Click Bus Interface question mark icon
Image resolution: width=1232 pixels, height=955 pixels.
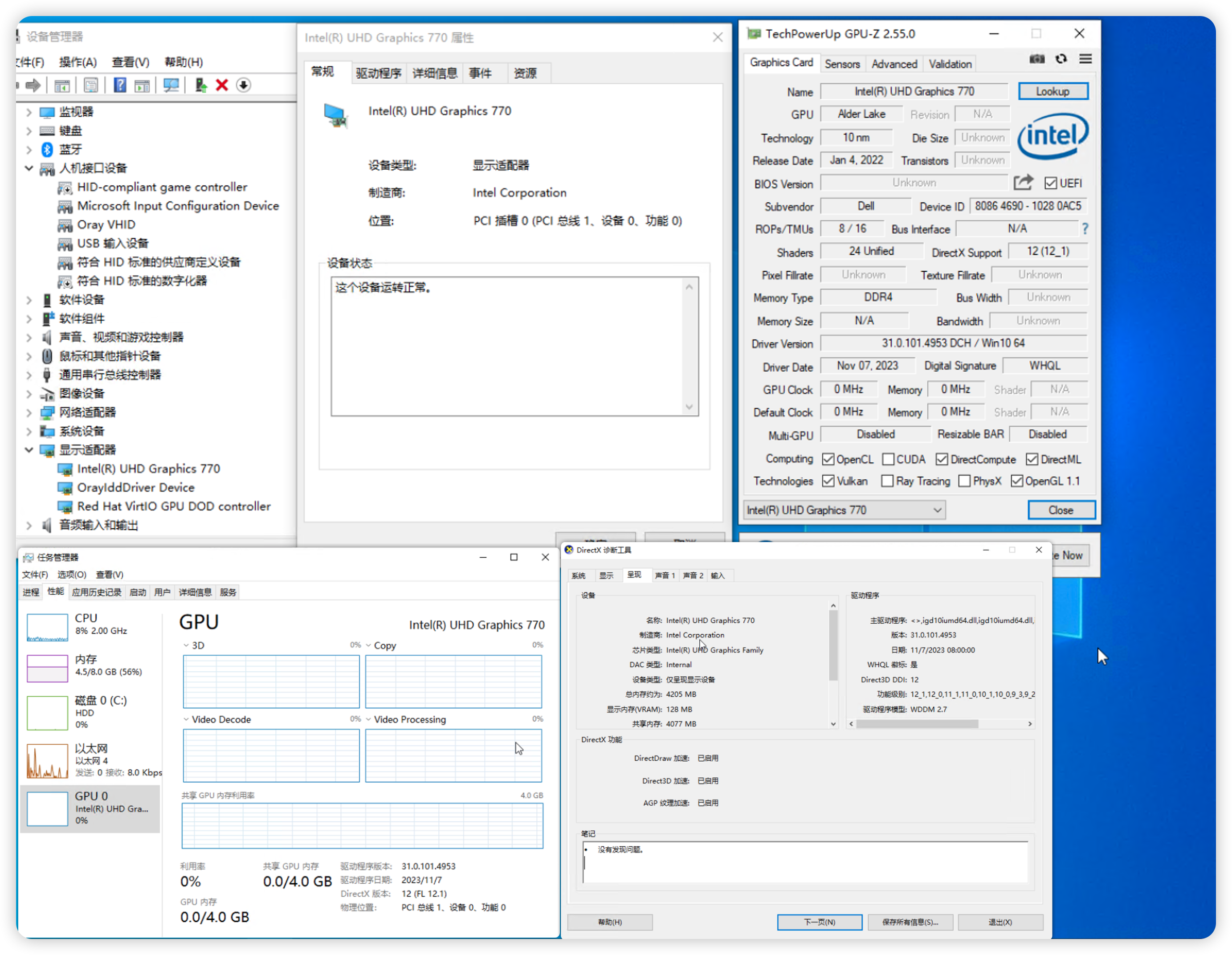pyautogui.click(x=1085, y=229)
